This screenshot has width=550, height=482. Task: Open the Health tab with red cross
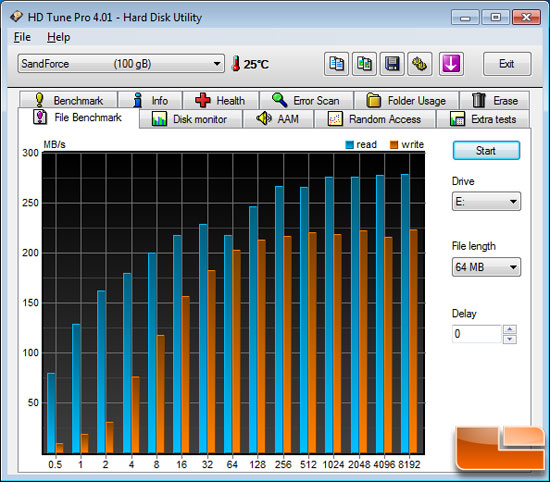(220, 101)
